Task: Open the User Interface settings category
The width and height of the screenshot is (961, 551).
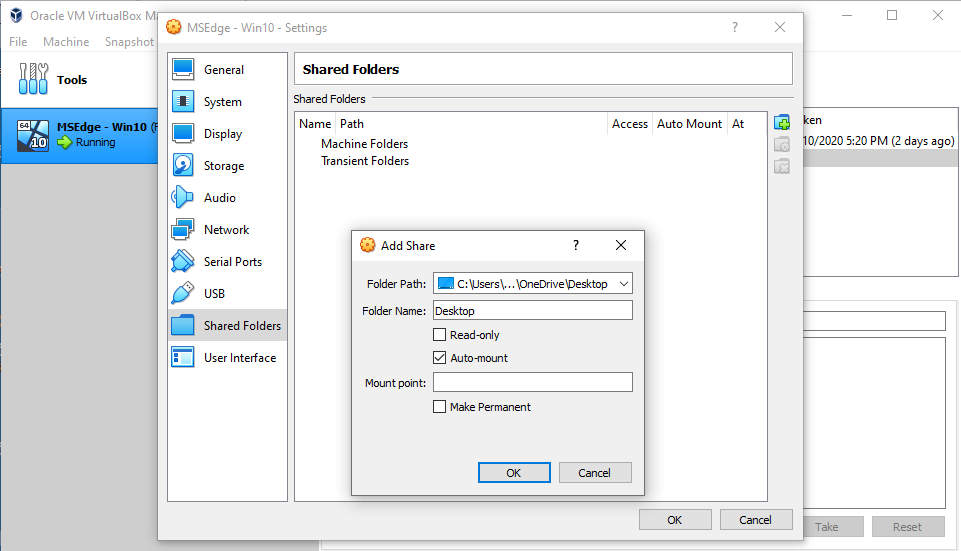Action: pos(227,357)
